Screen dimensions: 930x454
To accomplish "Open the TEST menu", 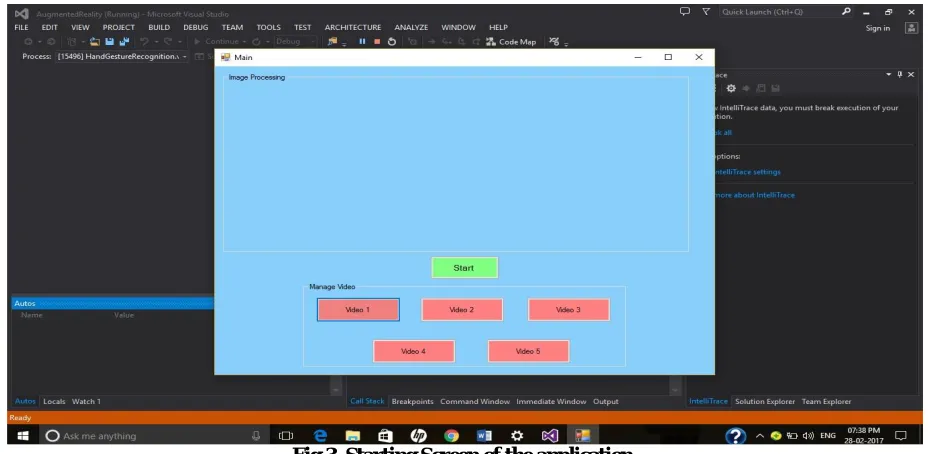I will 302,27.
